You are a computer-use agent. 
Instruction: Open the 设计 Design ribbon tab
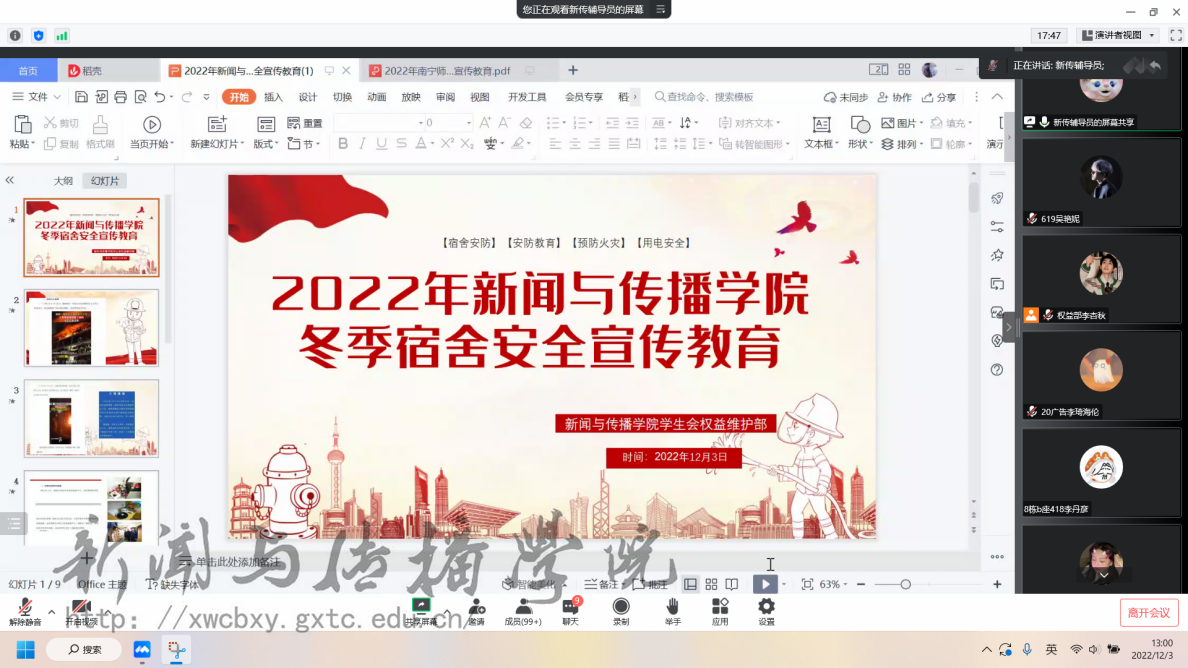pos(308,97)
